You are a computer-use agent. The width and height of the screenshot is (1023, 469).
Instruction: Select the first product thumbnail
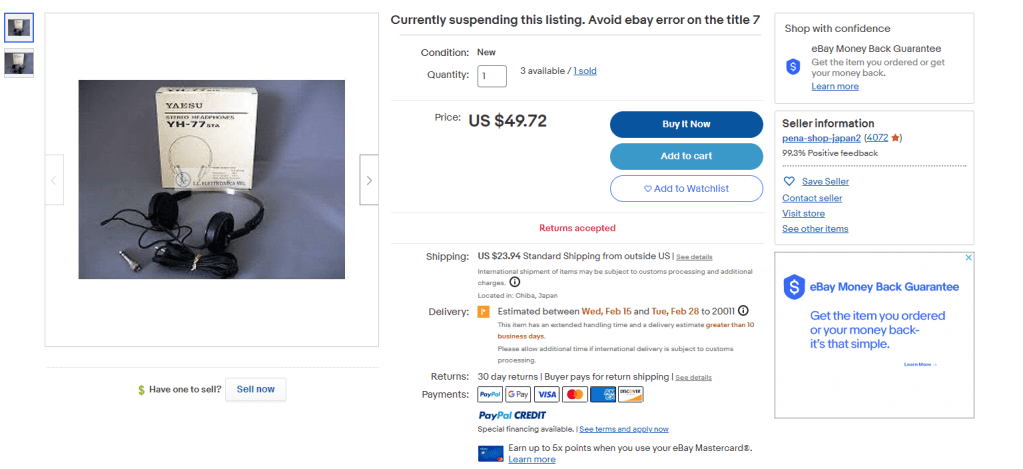[19, 28]
